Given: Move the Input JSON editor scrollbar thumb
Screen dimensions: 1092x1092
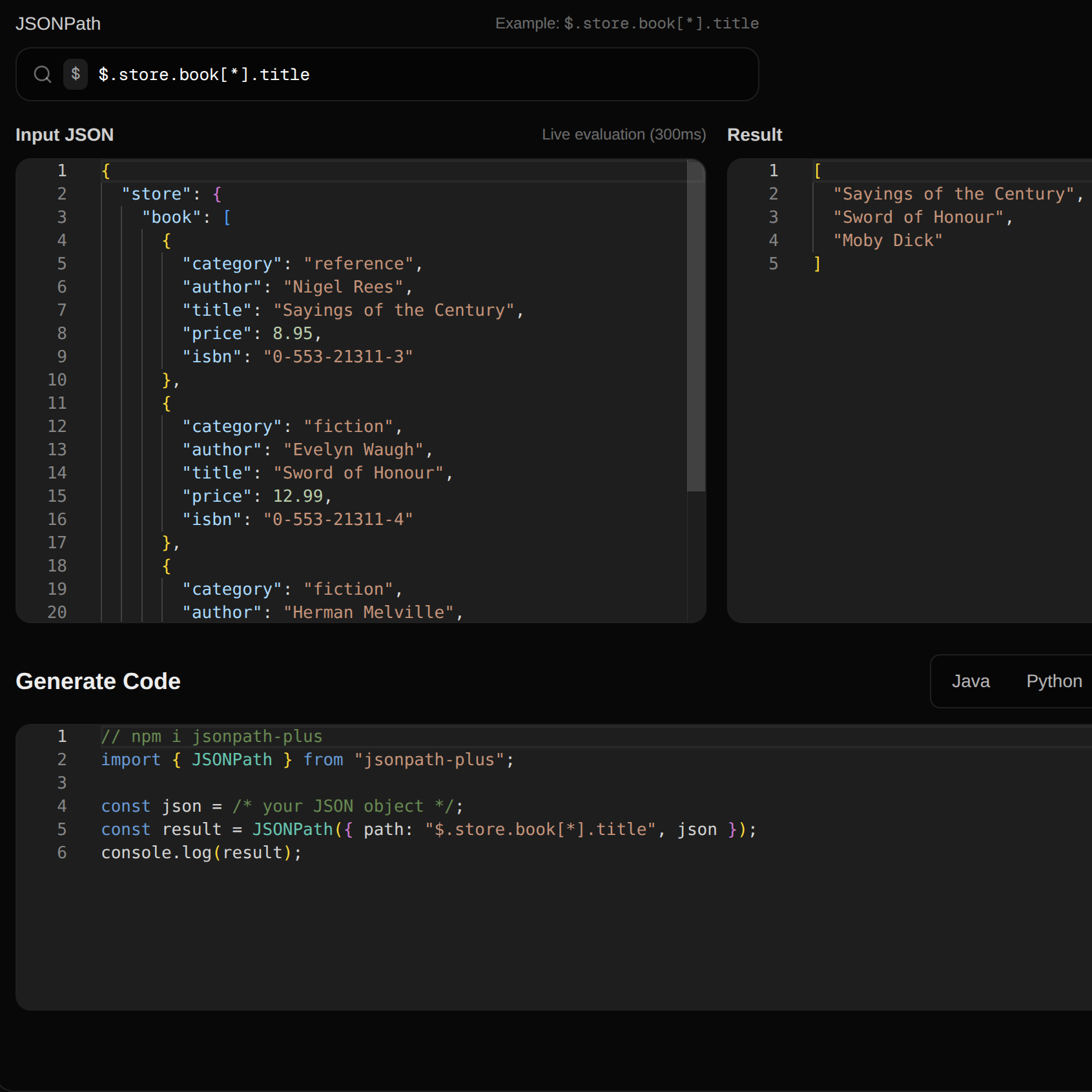Looking at the screenshot, I should point(695,326).
